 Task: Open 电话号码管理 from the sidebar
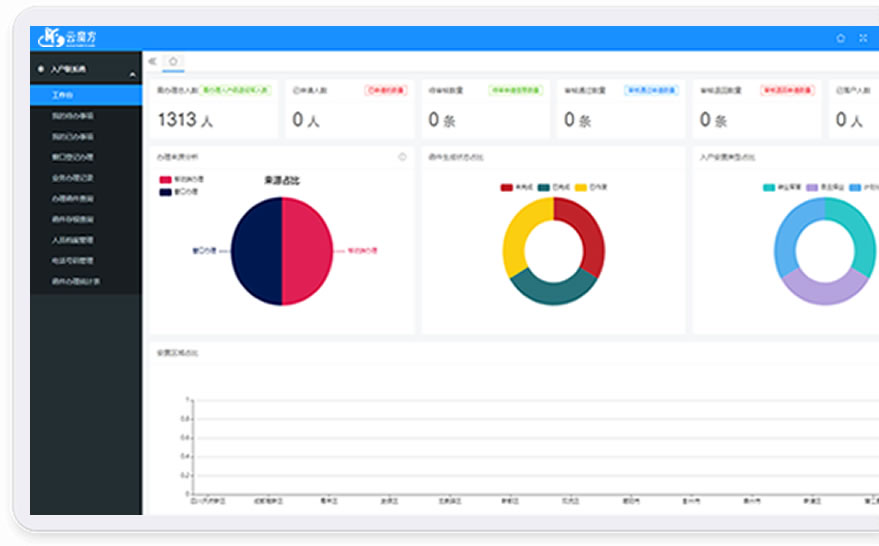point(72,261)
